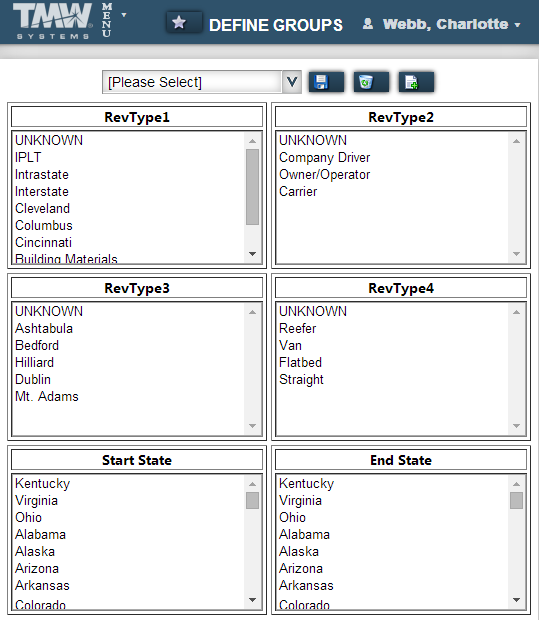539x620 pixels.
Task: Click the RevType1 scrollbar thumb
Action: point(252,187)
